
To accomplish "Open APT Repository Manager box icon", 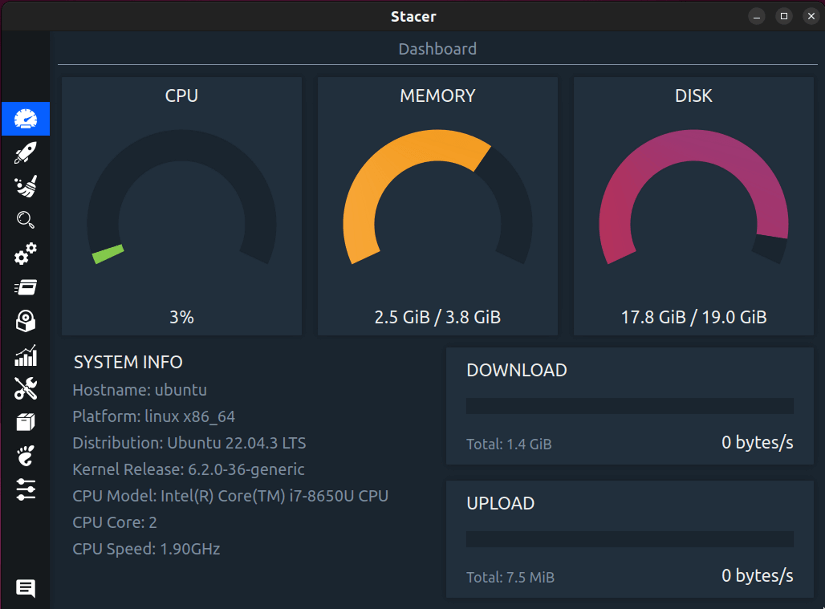I will (x=26, y=422).
